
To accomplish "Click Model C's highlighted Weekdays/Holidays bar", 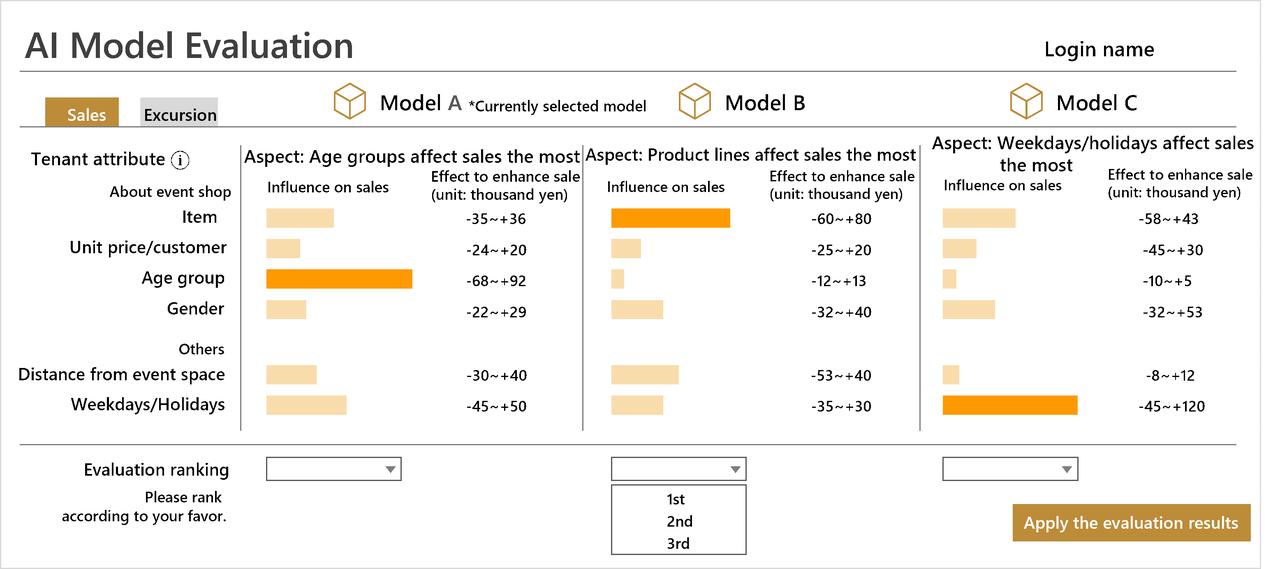I will 1010,405.
